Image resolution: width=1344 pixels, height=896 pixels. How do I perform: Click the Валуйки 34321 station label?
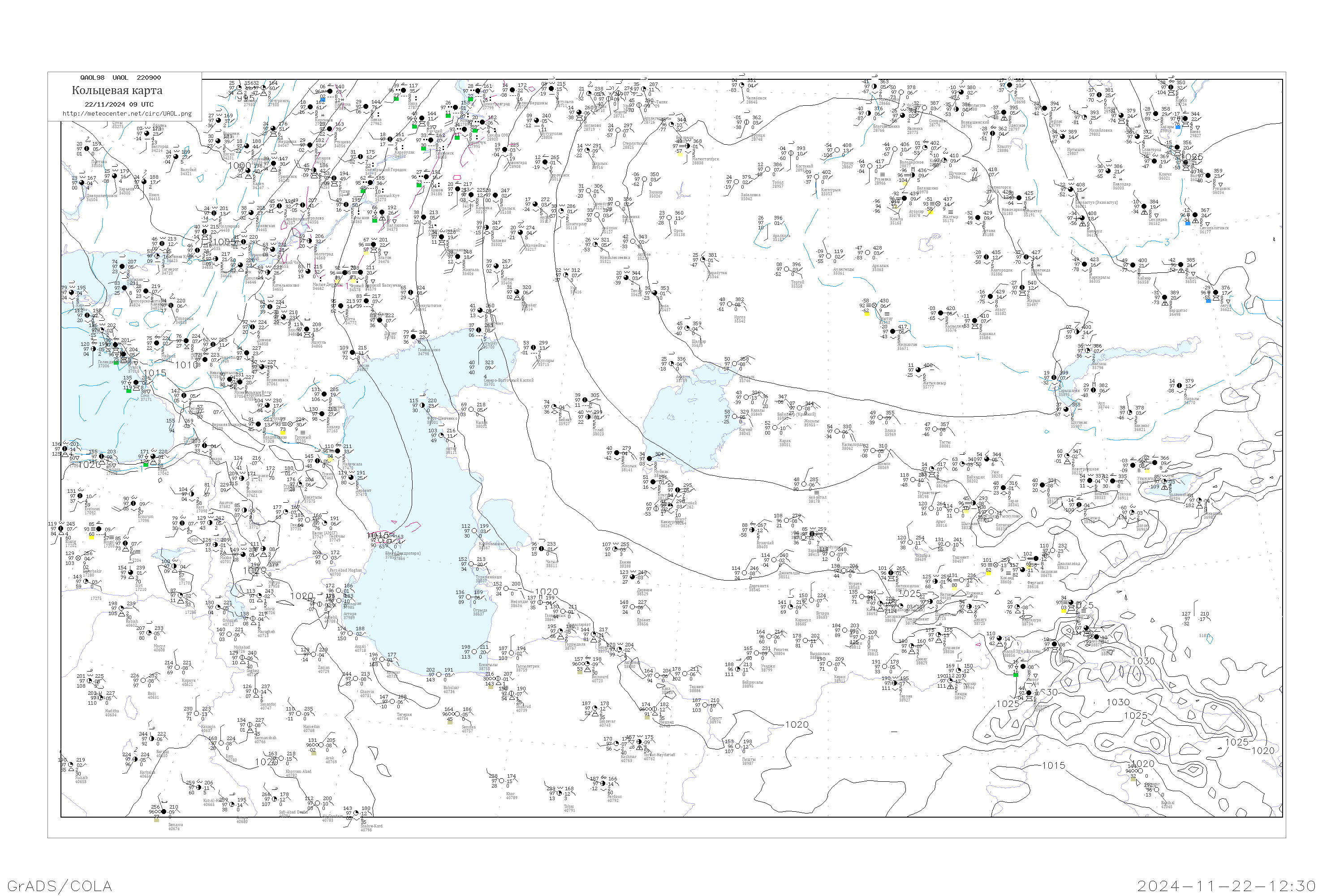188,172
